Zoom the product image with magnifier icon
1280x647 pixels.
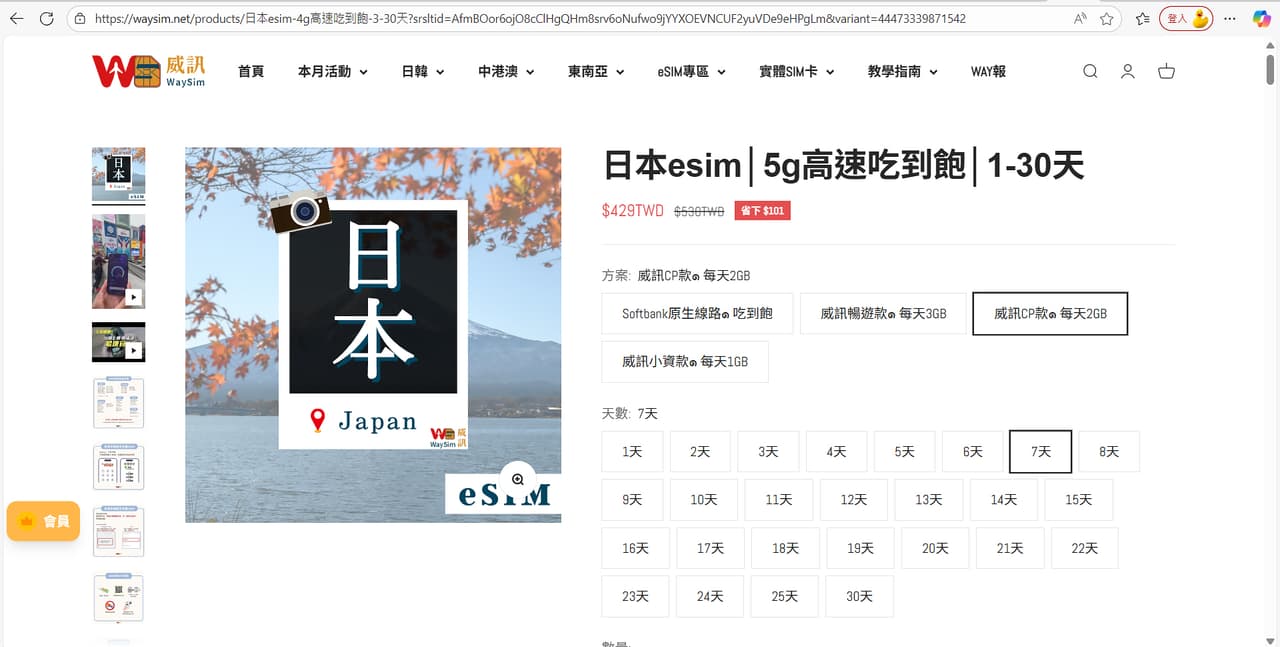tap(518, 479)
